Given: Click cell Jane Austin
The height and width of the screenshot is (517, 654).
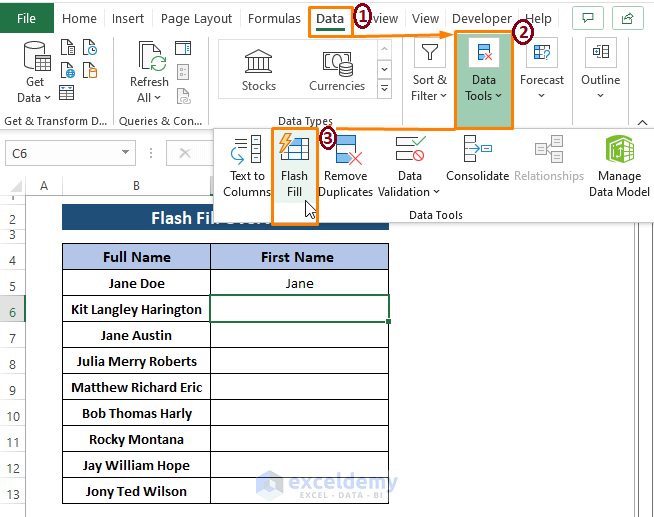Looking at the screenshot, I should [x=136, y=335].
